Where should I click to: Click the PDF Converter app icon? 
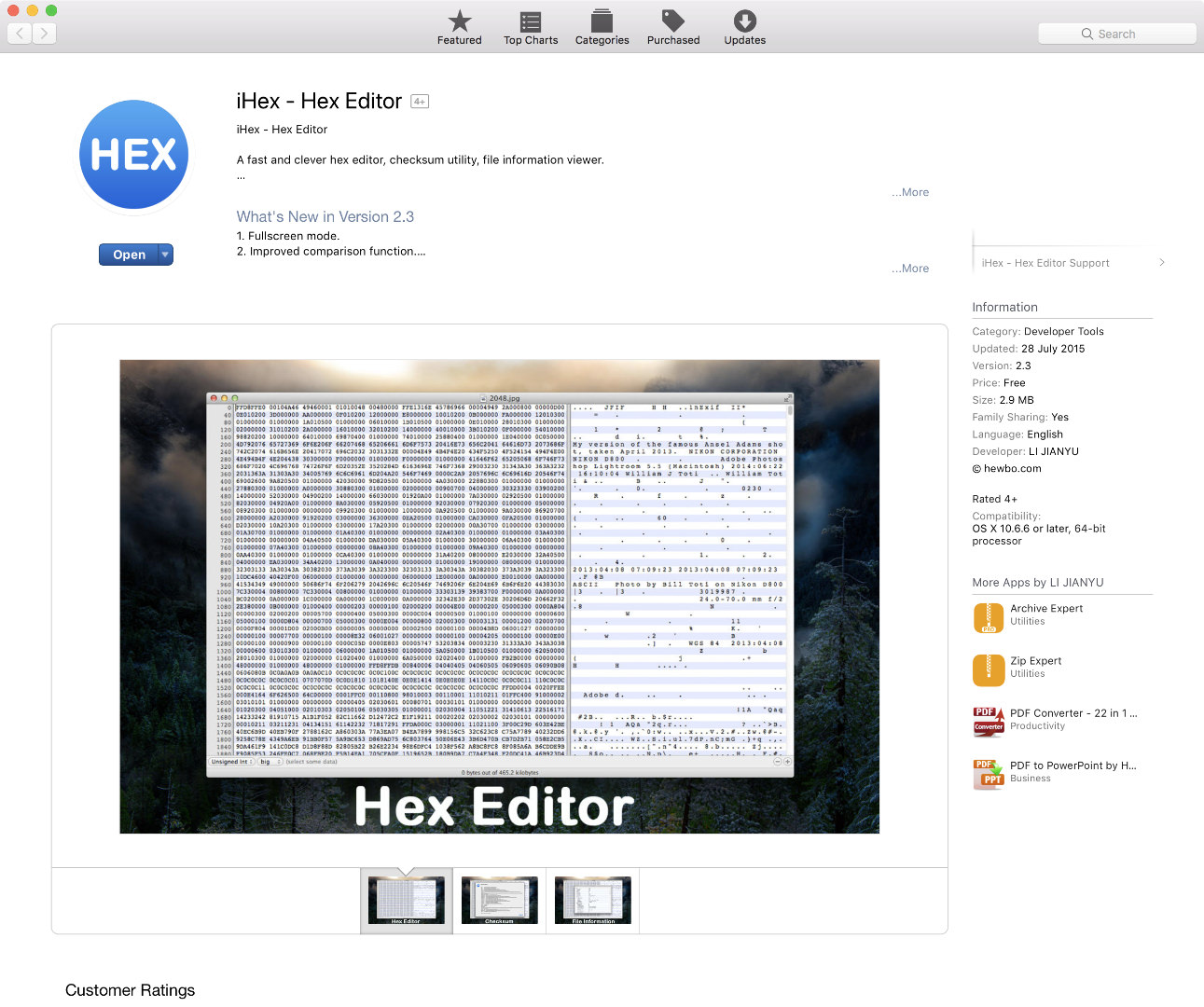[x=989, y=722]
